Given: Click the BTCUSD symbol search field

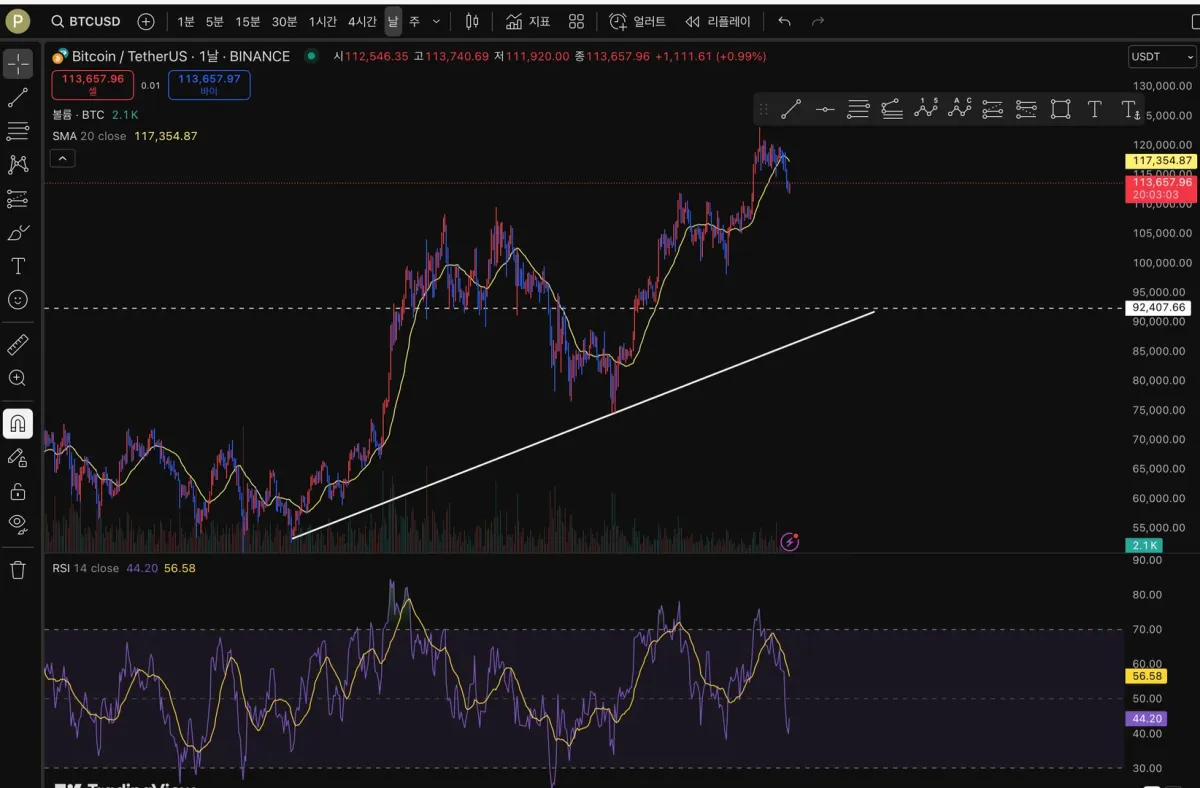Looking at the screenshot, I should click(x=86, y=21).
